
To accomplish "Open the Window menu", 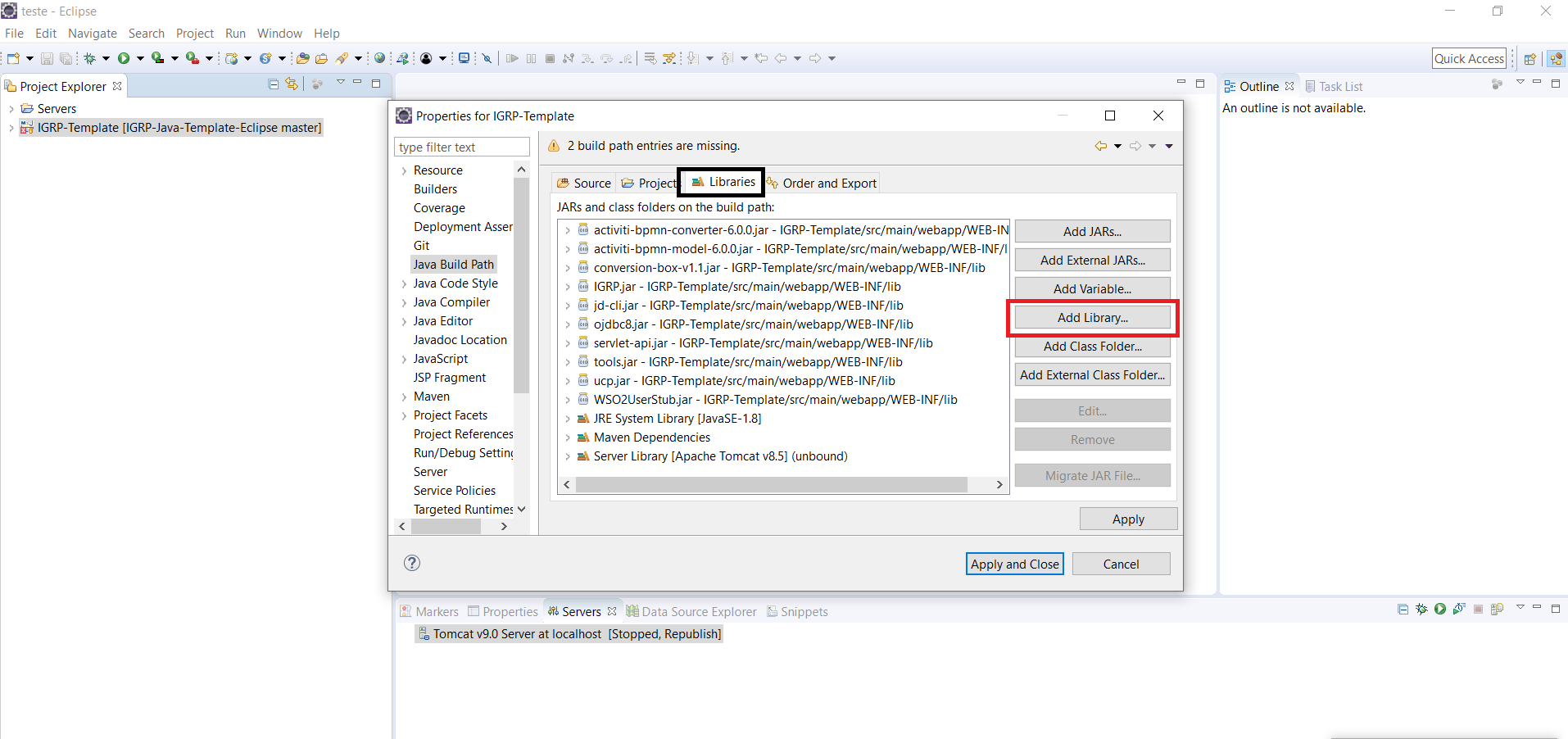I will coord(279,34).
